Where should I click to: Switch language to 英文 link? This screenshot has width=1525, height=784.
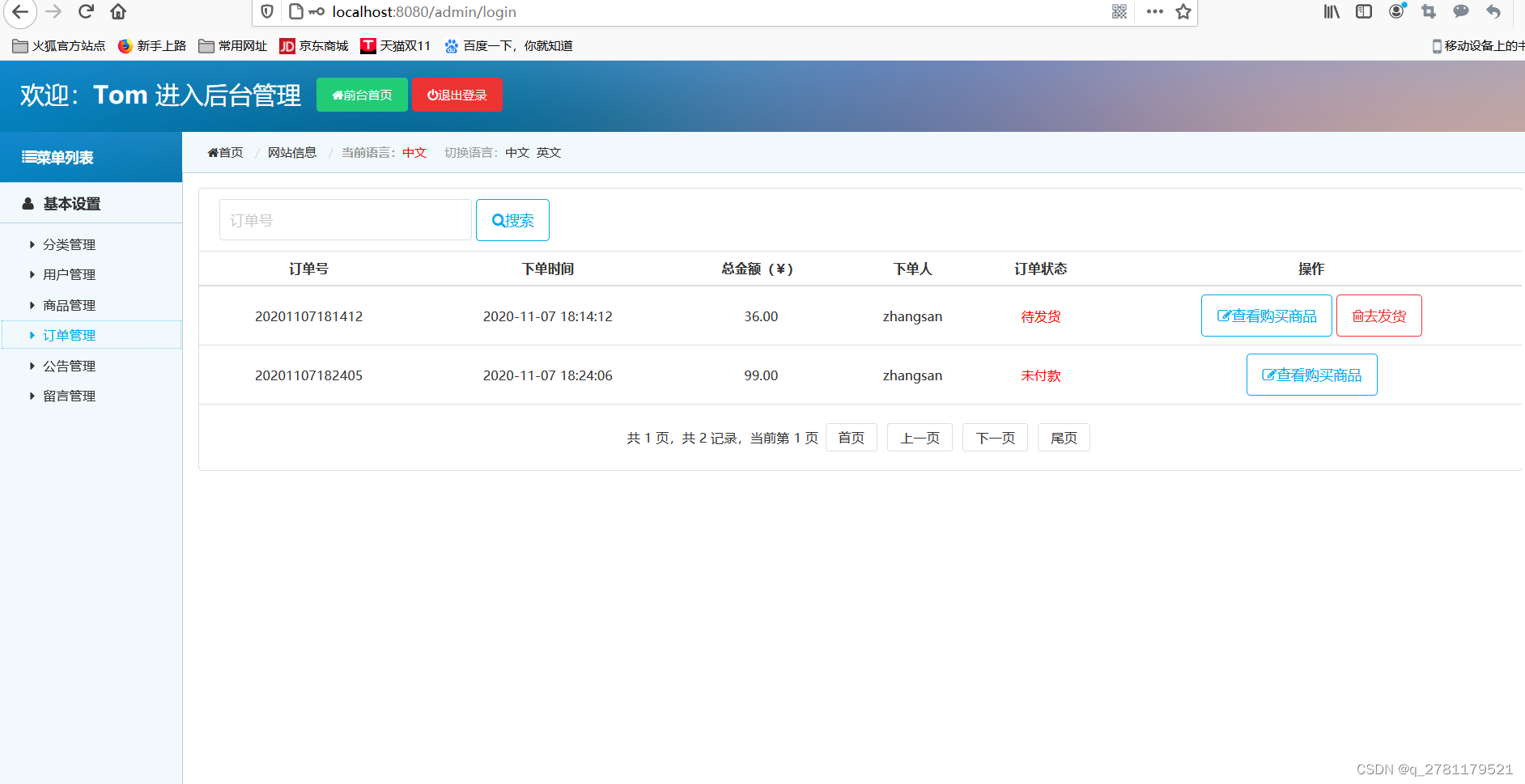[x=549, y=152]
